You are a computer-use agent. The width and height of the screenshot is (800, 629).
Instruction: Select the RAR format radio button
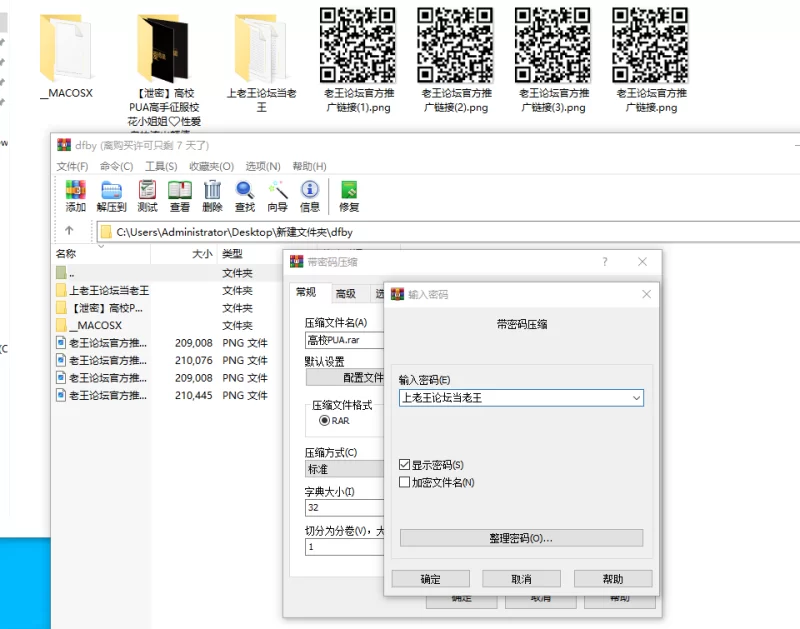[324, 420]
